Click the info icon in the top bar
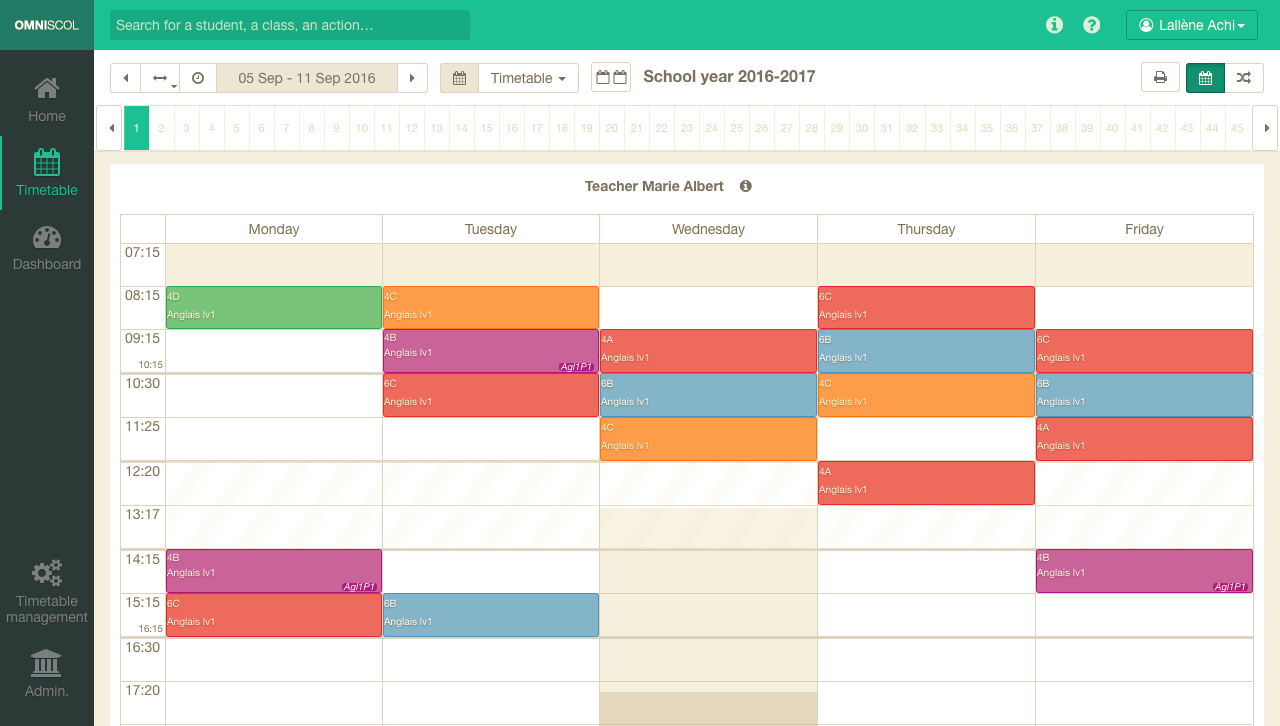This screenshot has height=726, width=1280. pos(1054,25)
